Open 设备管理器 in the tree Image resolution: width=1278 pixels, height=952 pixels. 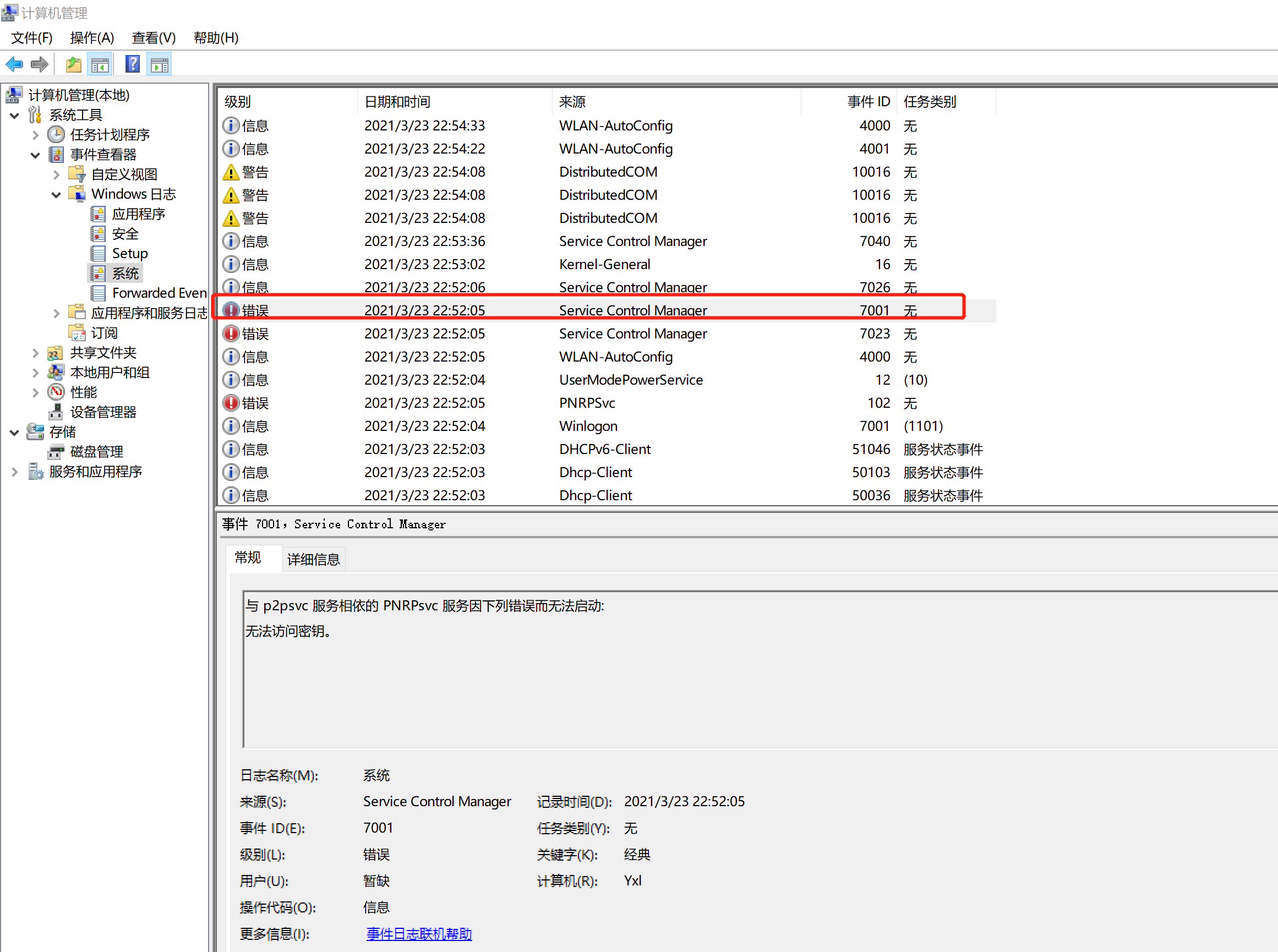pyautogui.click(x=102, y=412)
